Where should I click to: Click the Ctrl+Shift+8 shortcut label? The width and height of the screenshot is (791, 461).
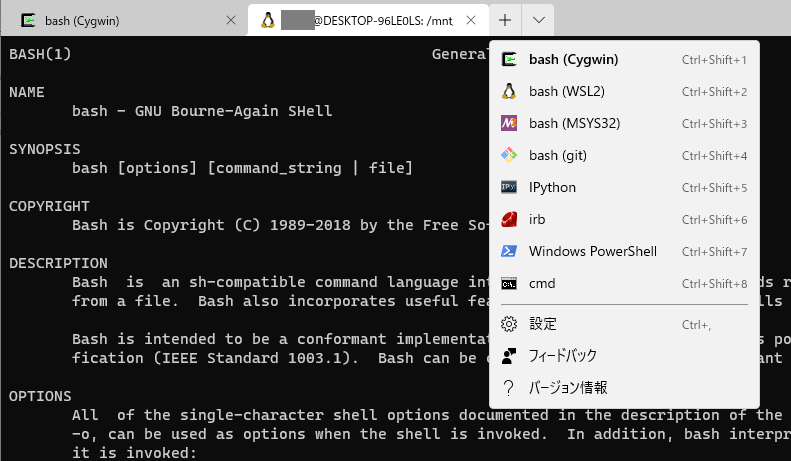click(714, 283)
